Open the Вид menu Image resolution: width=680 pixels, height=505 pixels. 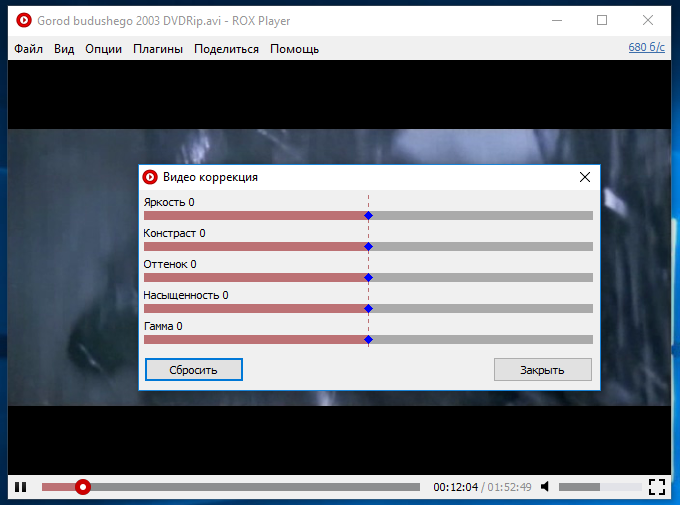click(x=64, y=49)
